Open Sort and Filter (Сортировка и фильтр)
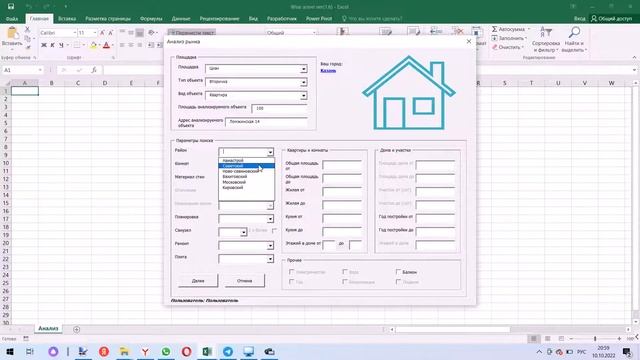Screen dimensions: 640x360 tap(546, 39)
